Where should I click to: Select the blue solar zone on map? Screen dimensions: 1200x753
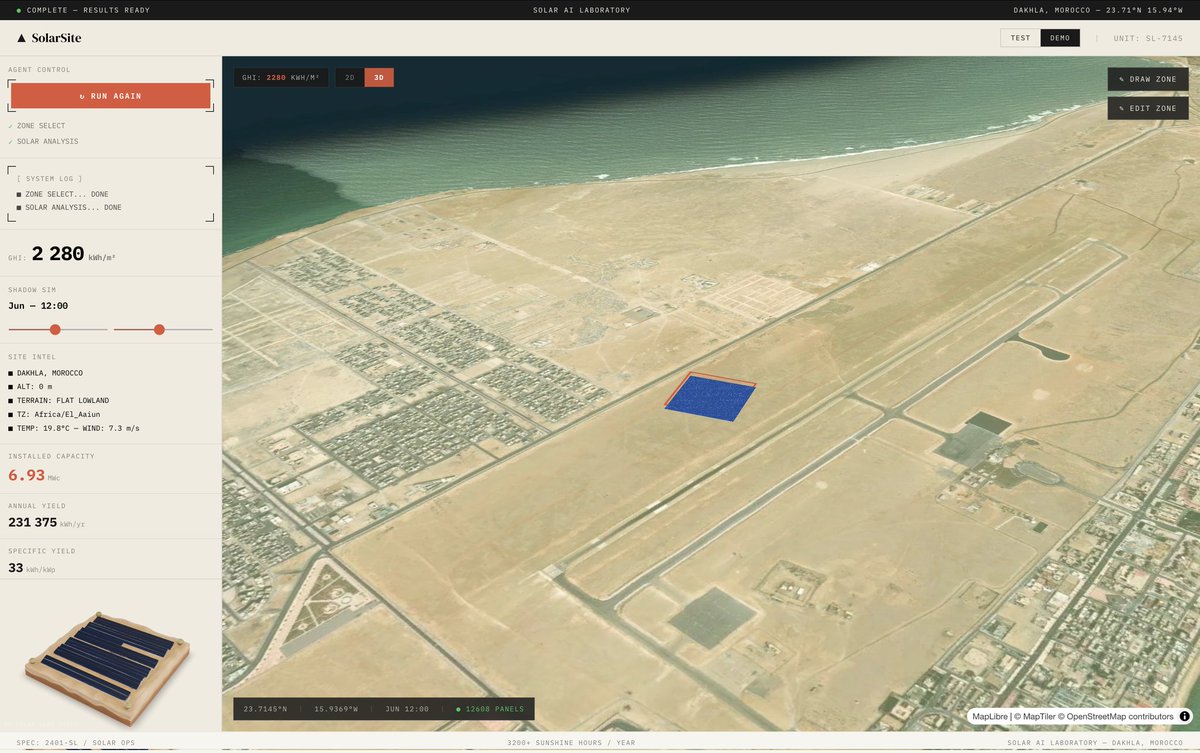click(x=710, y=400)
